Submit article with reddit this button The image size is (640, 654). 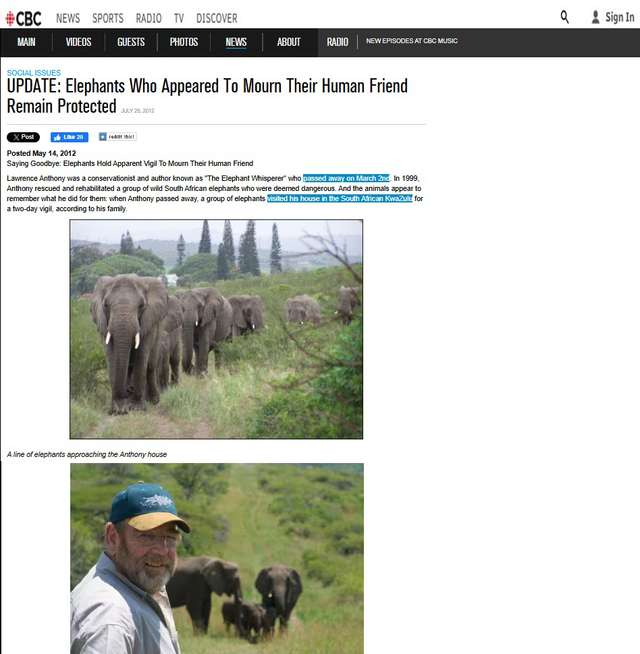click(118, 136)
